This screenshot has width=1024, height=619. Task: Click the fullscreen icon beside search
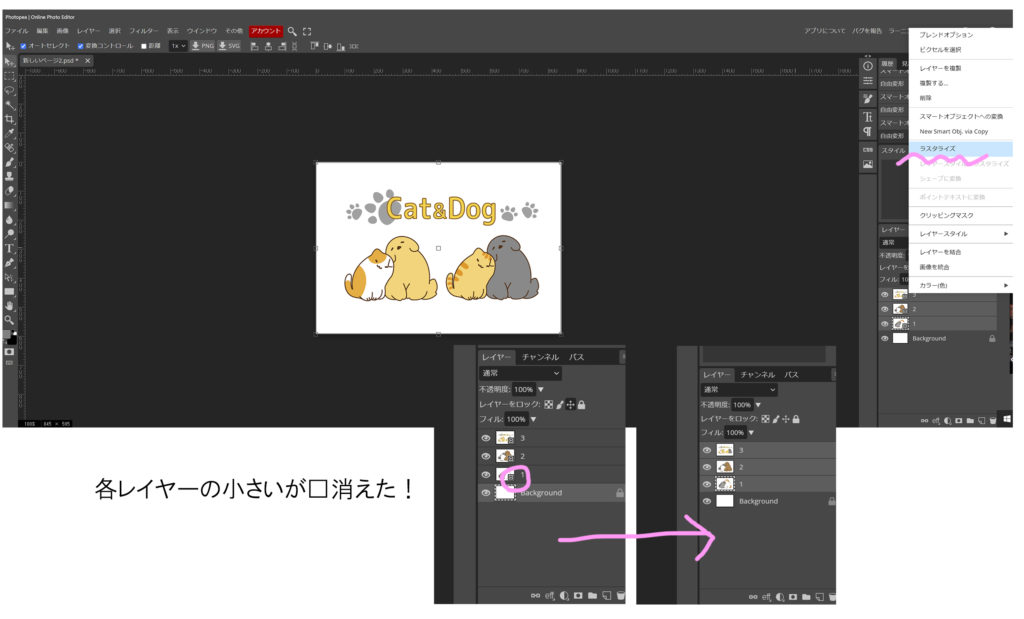pyautogui.click(x=307, y=31)
